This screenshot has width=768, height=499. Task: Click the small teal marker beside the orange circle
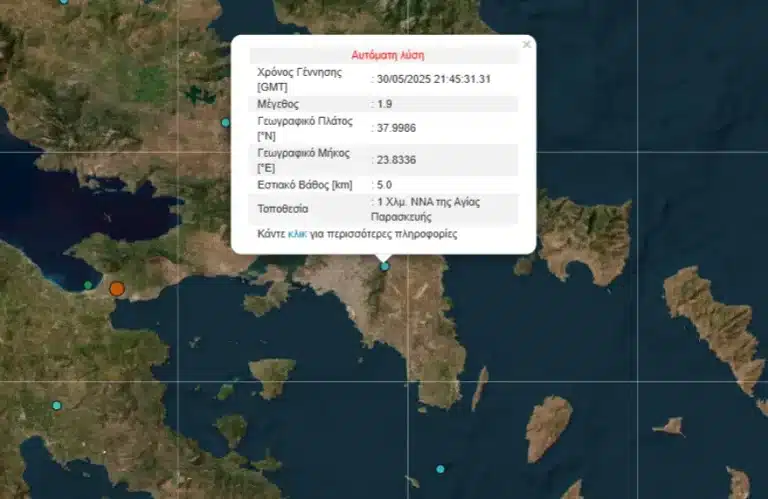[88, 286]
